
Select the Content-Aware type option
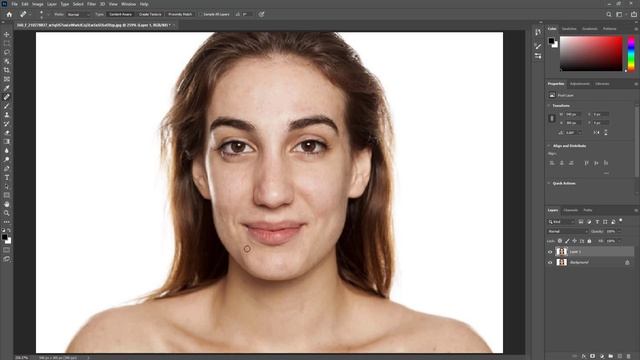pyautogui.click(x=120, y=14)
